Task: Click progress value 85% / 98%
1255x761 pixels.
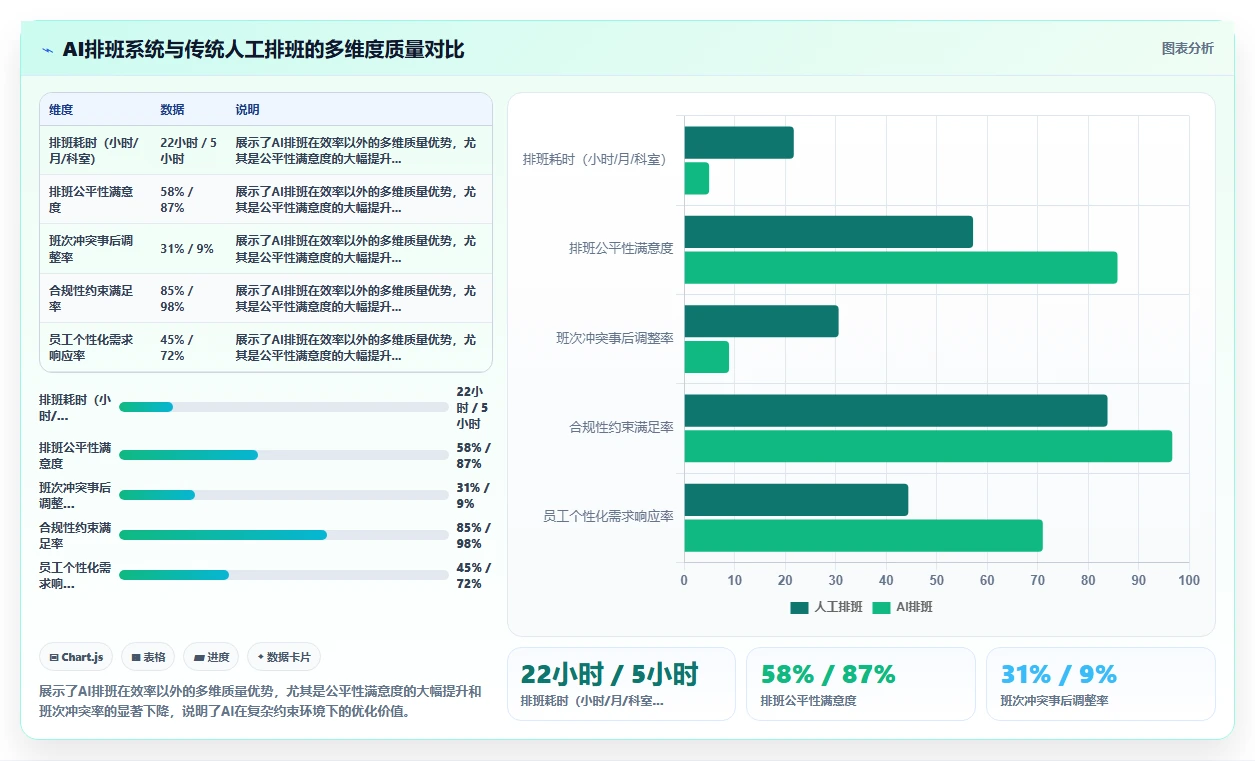Action: (471, 535)
